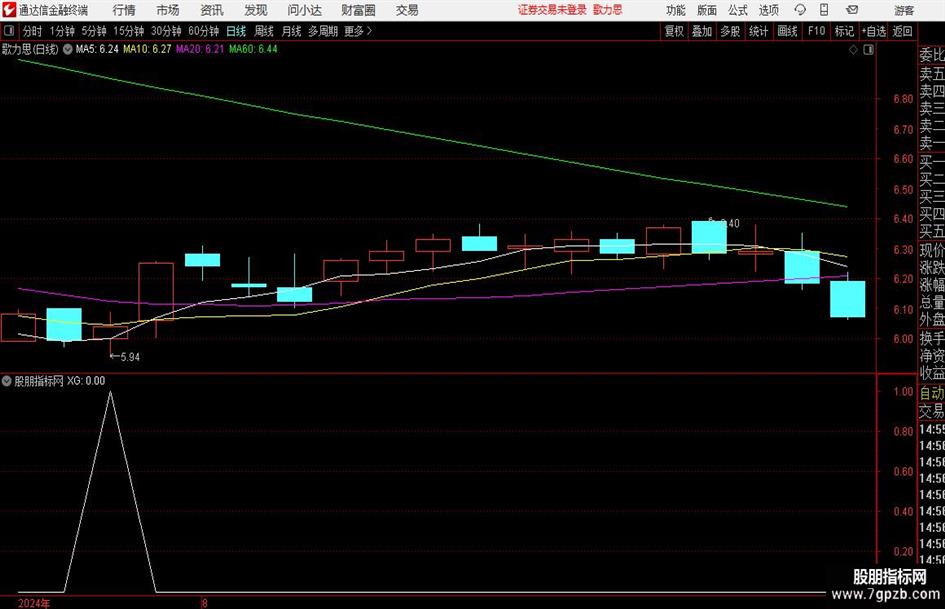Screen dimensions: 945x609
Task: Open the 选项 menu
Action: pos(768,10)
